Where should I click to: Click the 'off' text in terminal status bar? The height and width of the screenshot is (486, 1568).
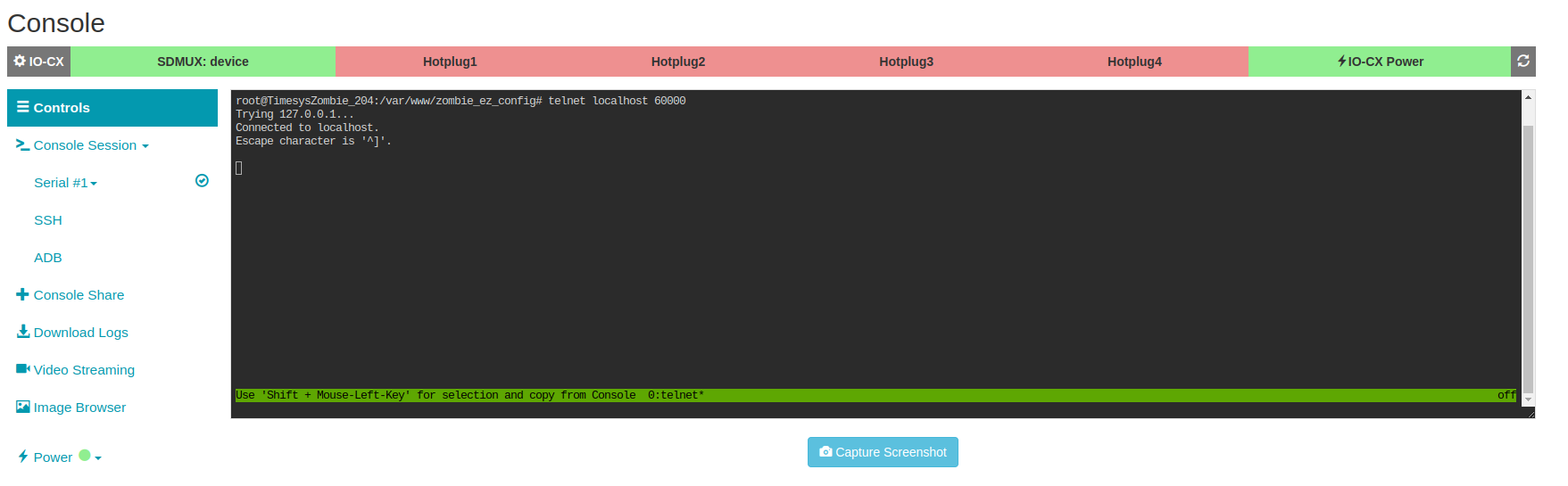pos(1506,395)
